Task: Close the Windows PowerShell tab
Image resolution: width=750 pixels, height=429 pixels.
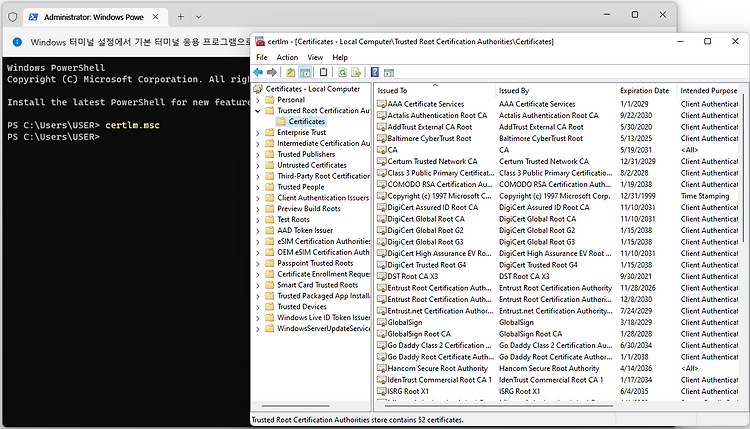Action: 155,17
